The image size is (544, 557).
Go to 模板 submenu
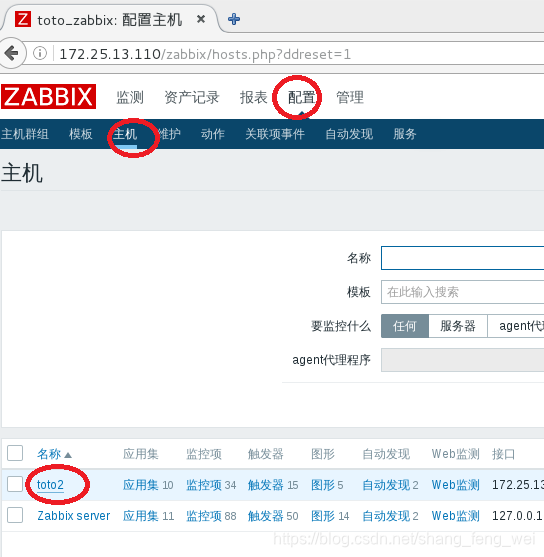[x=81, y=134]
